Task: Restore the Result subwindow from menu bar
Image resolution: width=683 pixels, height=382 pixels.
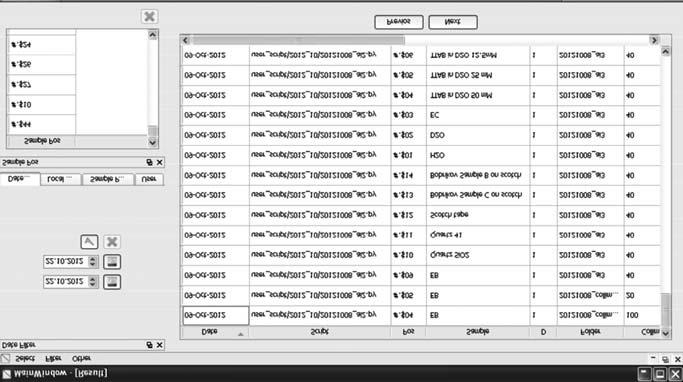Action: 665,359
